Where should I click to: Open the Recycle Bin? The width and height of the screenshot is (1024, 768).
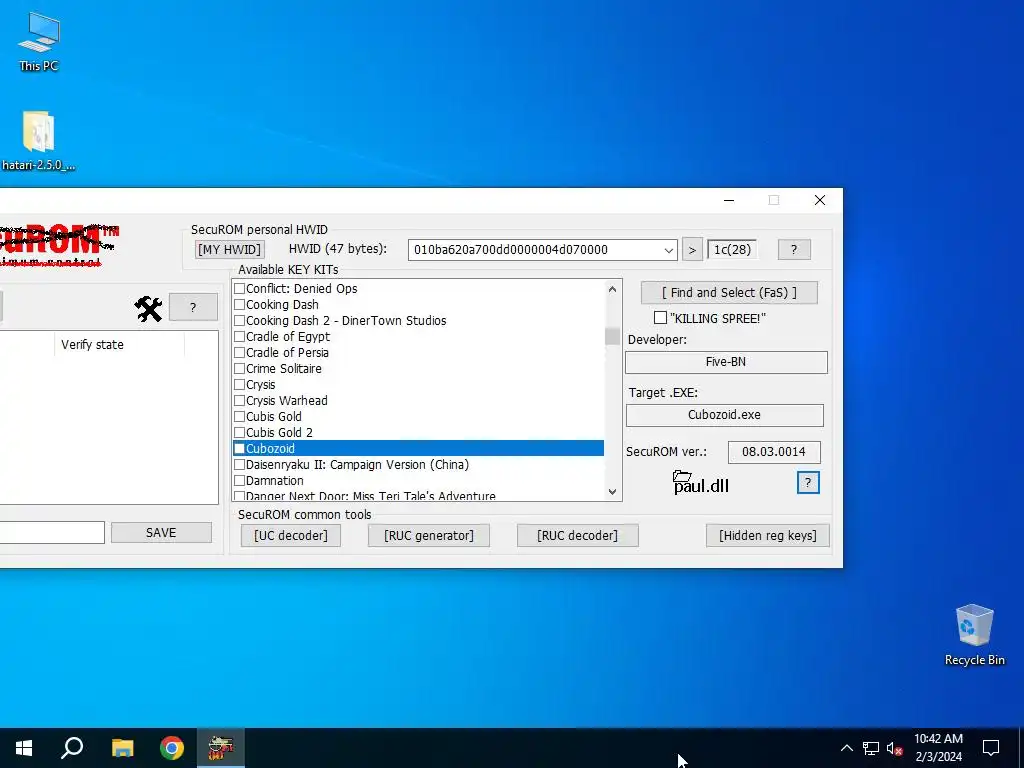click(974, 635)
